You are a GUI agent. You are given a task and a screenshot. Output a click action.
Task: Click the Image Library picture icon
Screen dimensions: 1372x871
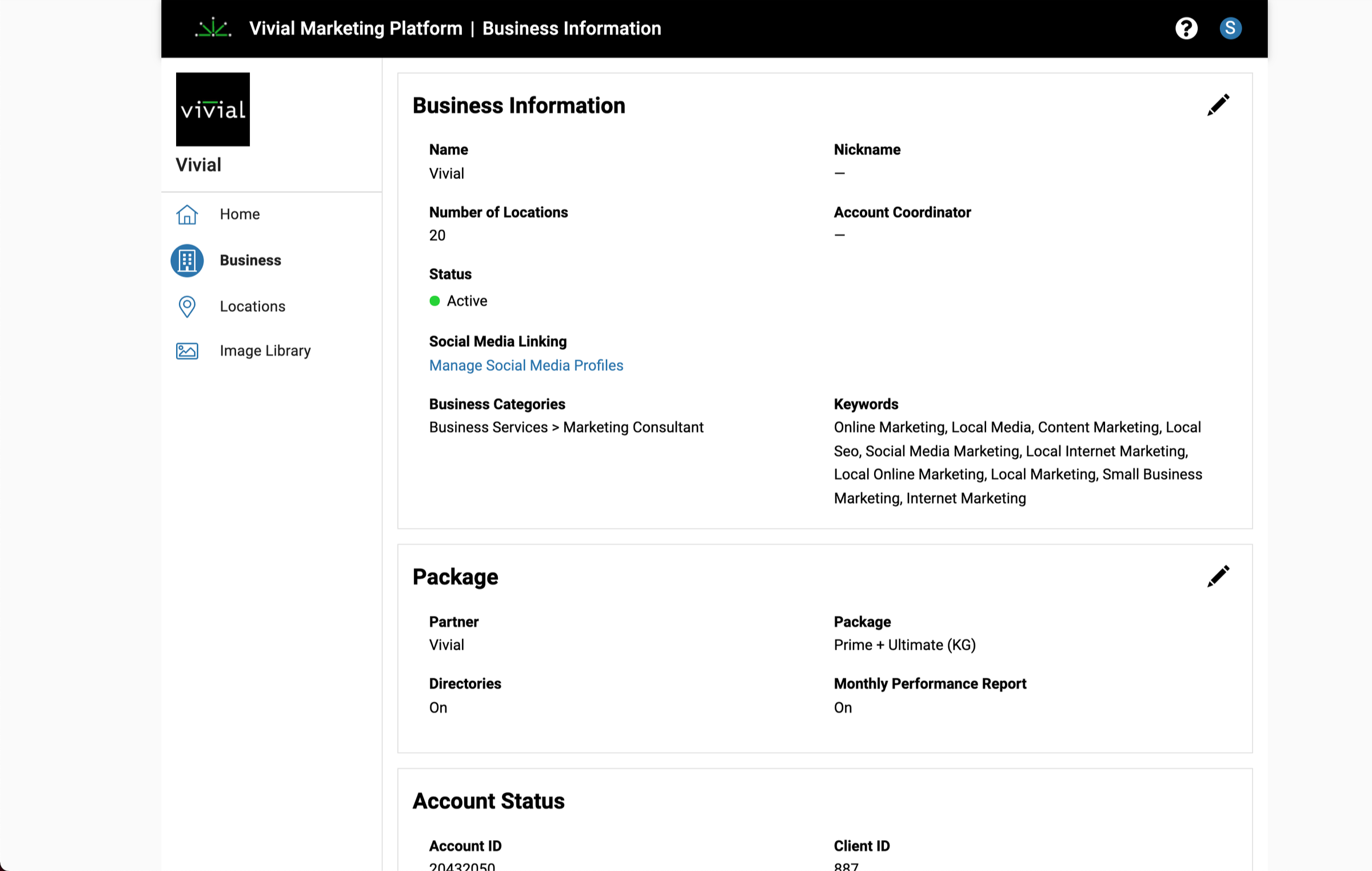(187, 351)
